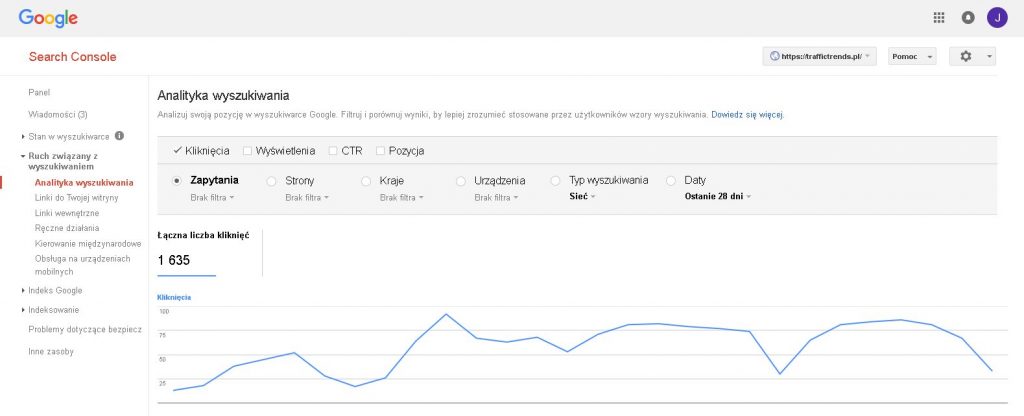Tick the Pozycja checkbox
This screenshot has height=416, width=1024.
point(380,151)
